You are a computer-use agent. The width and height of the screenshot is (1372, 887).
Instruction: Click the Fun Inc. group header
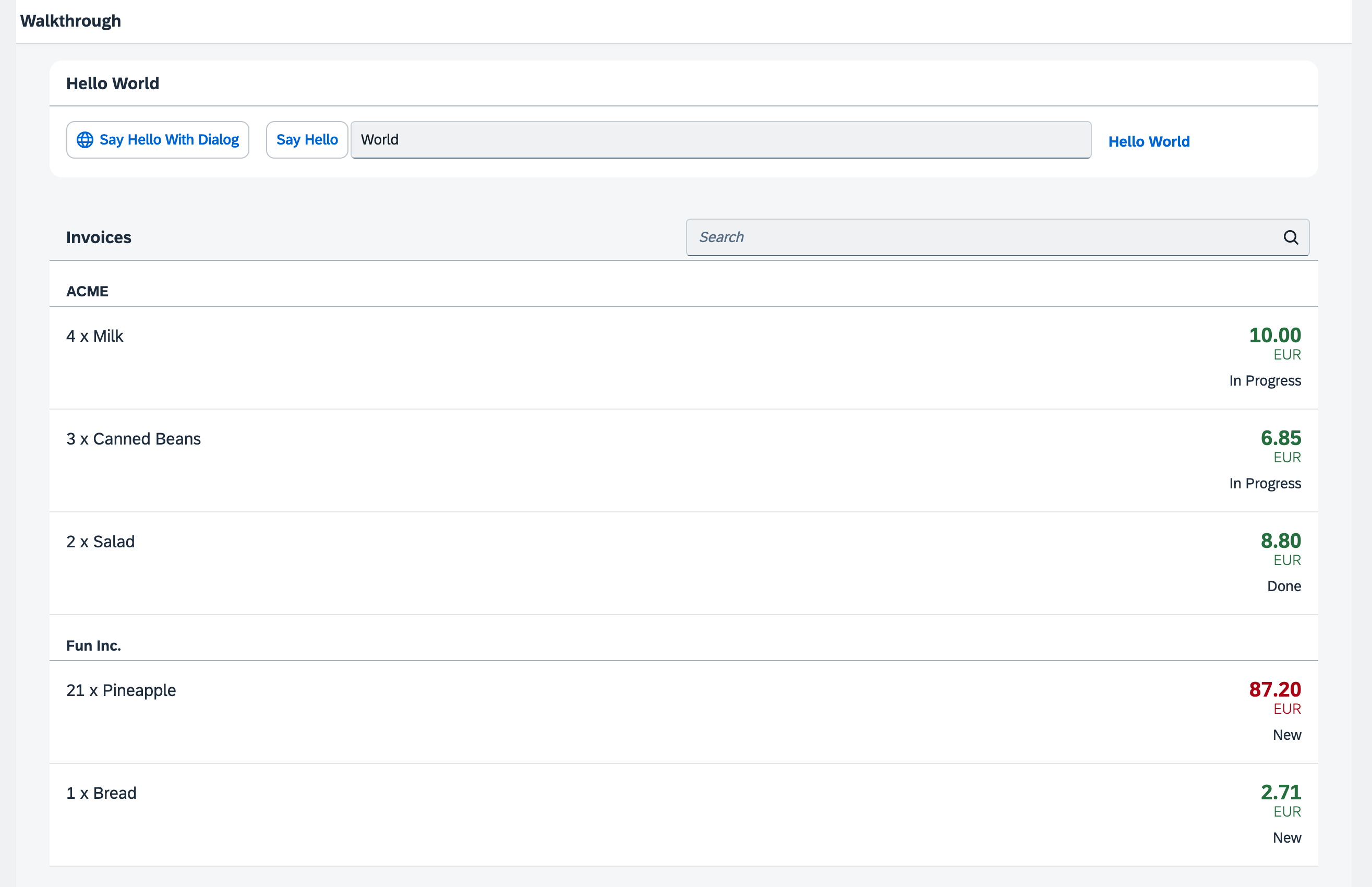pyautogui.click(x=93, y=645)
